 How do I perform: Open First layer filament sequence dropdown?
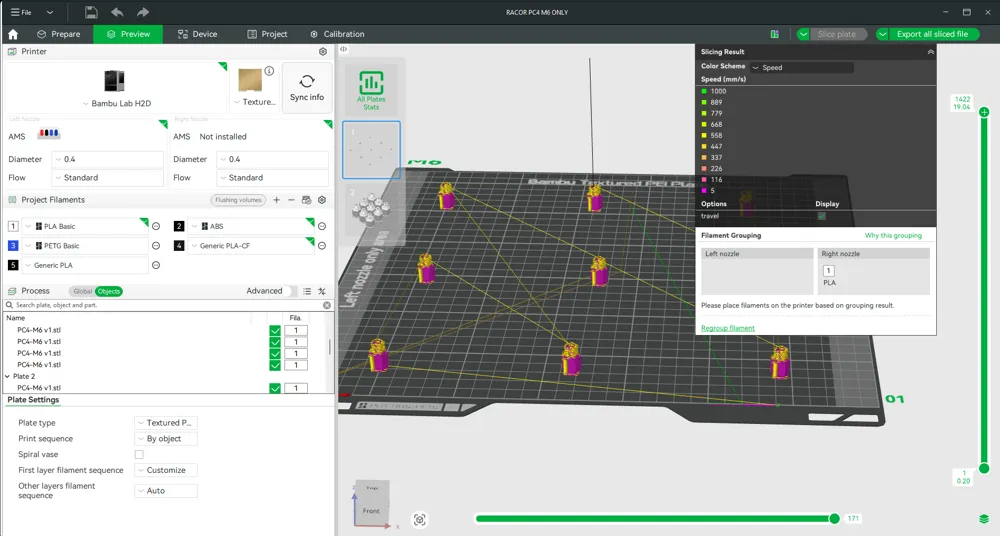click(166, 470)
